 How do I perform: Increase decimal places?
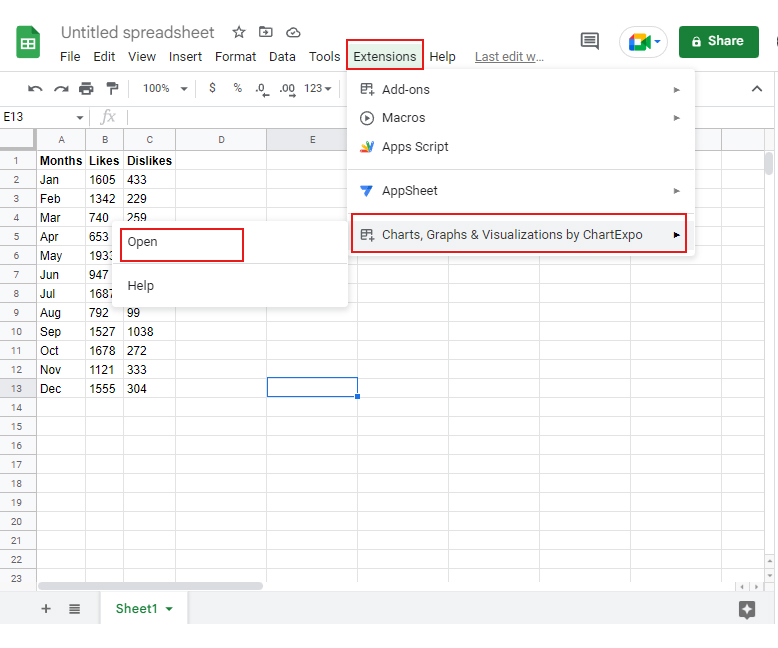pos(288,89)
